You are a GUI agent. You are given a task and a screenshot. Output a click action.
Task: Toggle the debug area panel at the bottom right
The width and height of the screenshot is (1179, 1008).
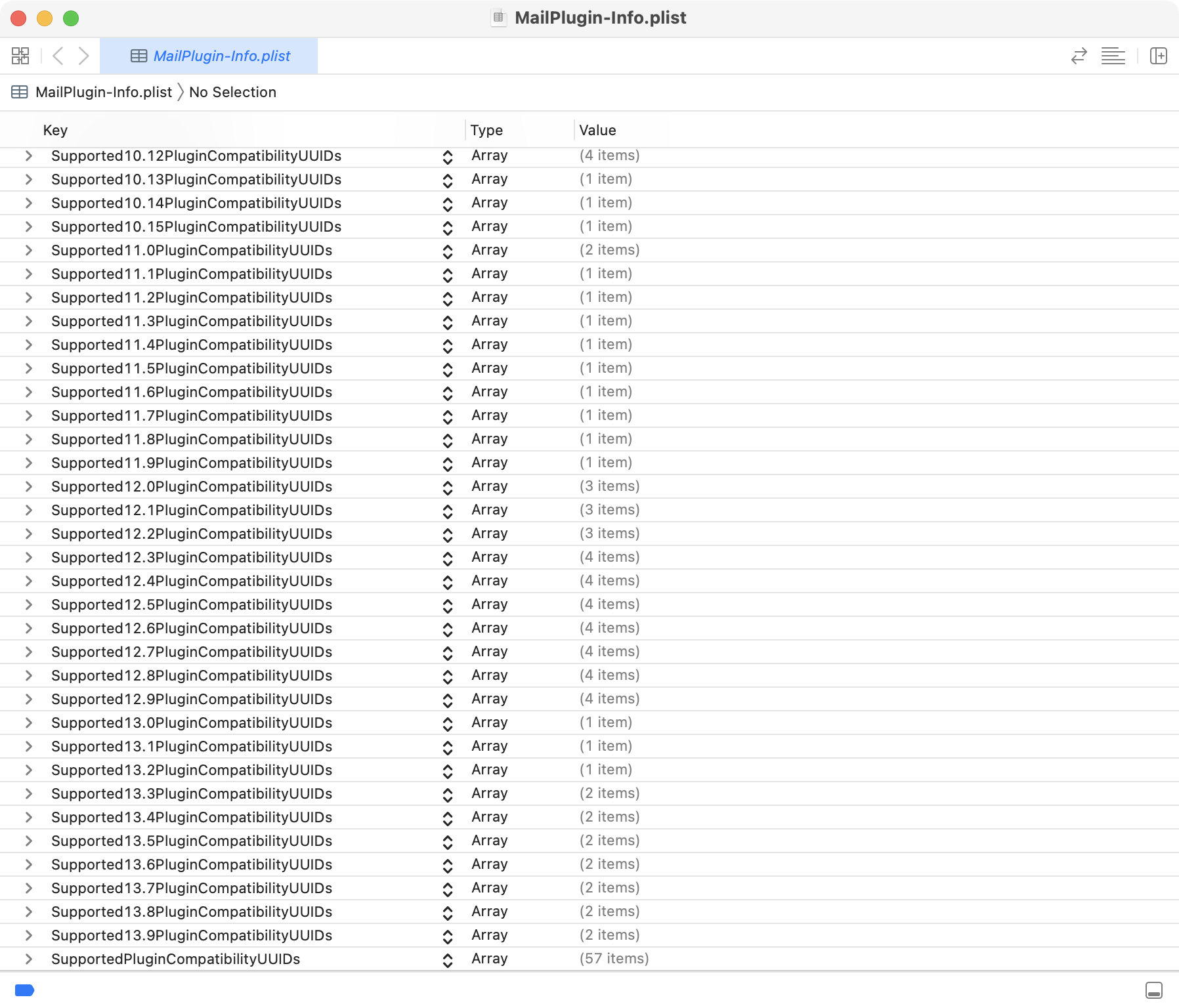click(1153, 990)
